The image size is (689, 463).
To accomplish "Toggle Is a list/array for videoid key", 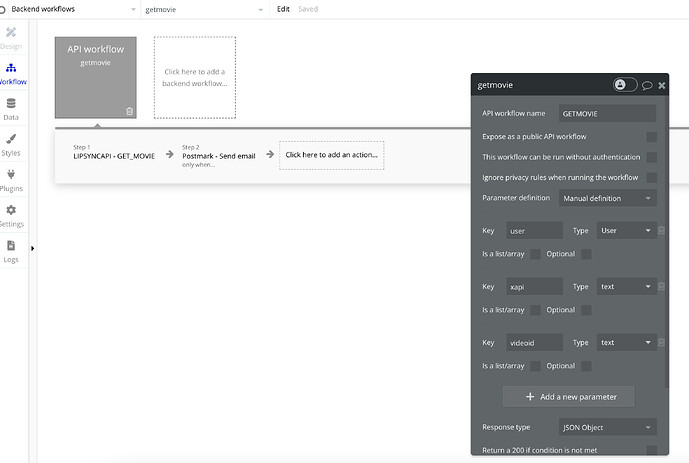I will 535,366.
